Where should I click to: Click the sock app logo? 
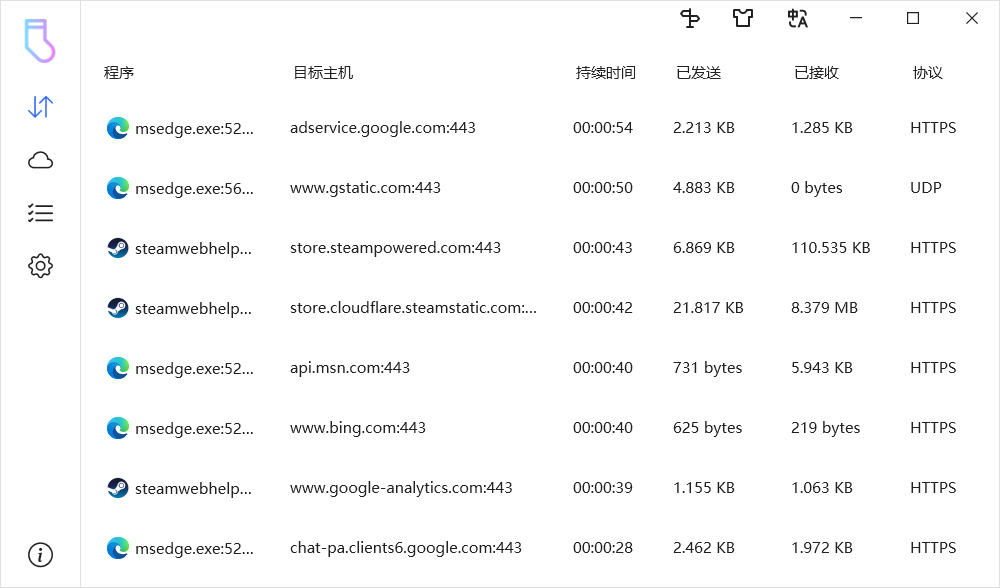point(40,42)
